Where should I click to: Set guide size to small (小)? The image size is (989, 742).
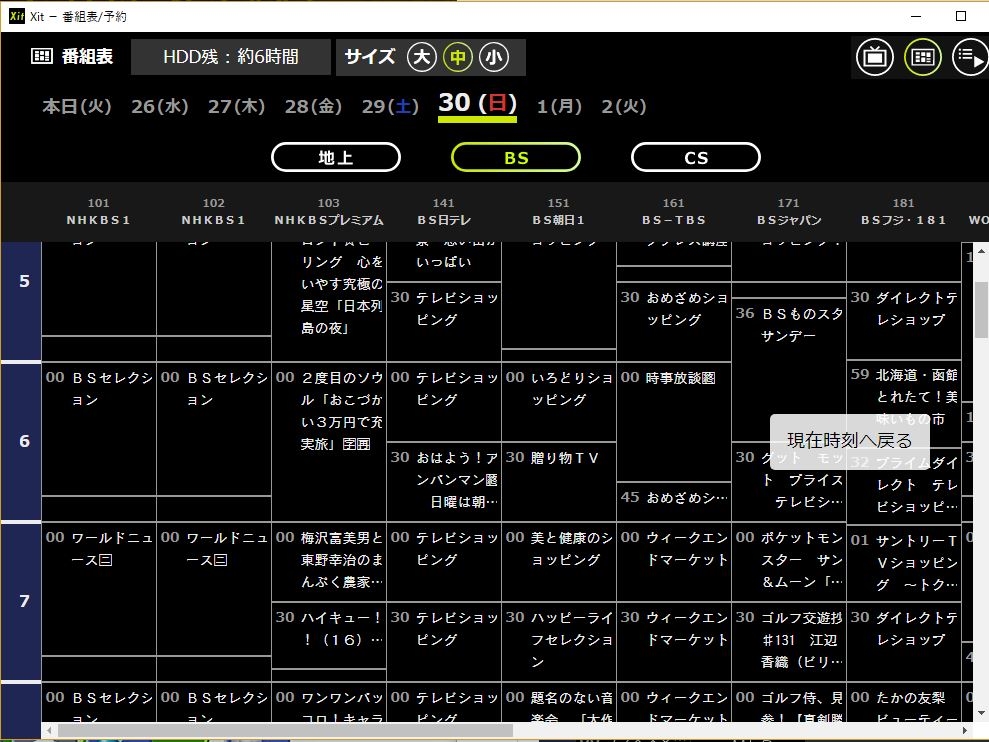493,58
